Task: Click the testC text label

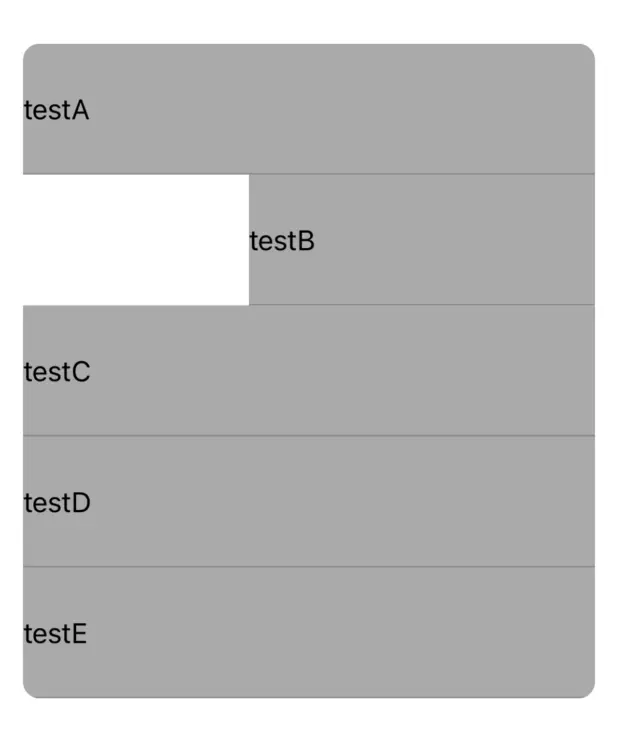Action: 57,373
